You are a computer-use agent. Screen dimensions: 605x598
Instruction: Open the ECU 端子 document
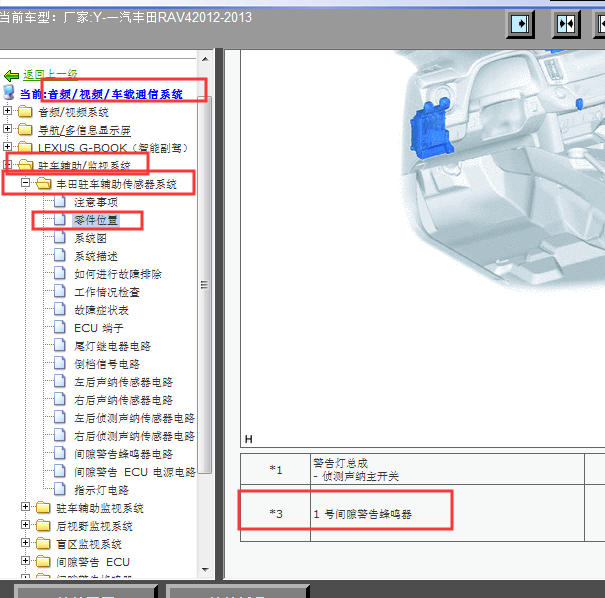point(99,328)
